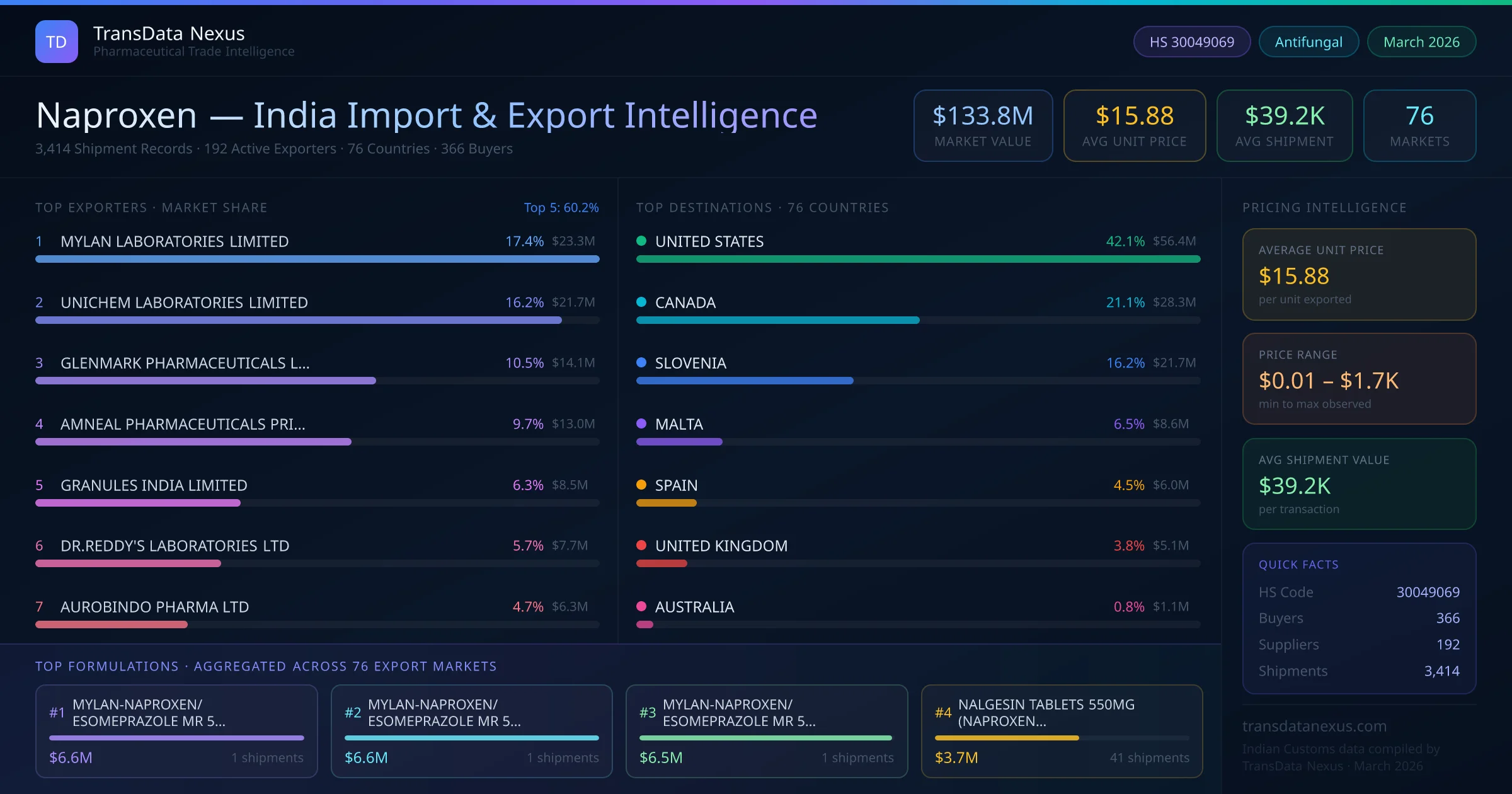Screen dimensions: 1512x794
Task: Click the TD logo icon
Action: click(57, 42)
